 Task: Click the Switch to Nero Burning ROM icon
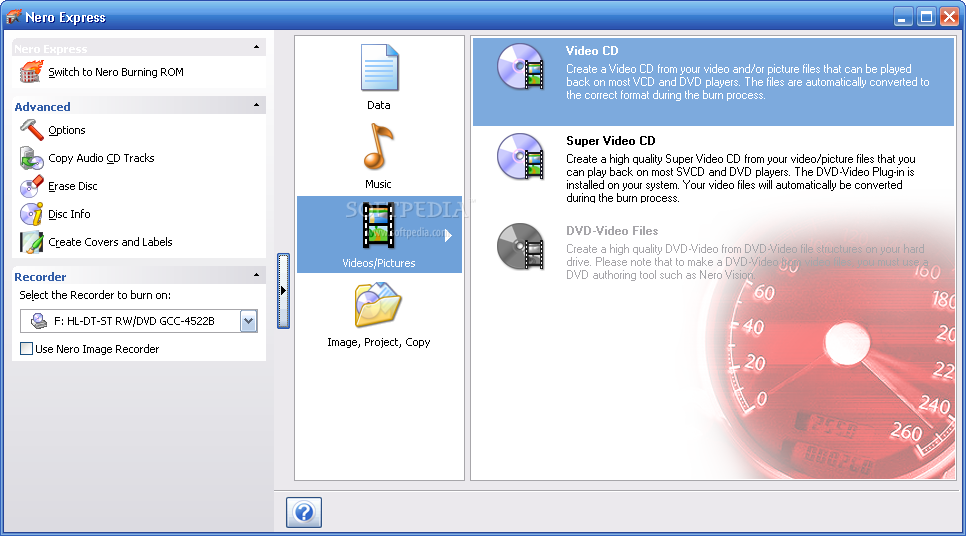coord(31,72)
